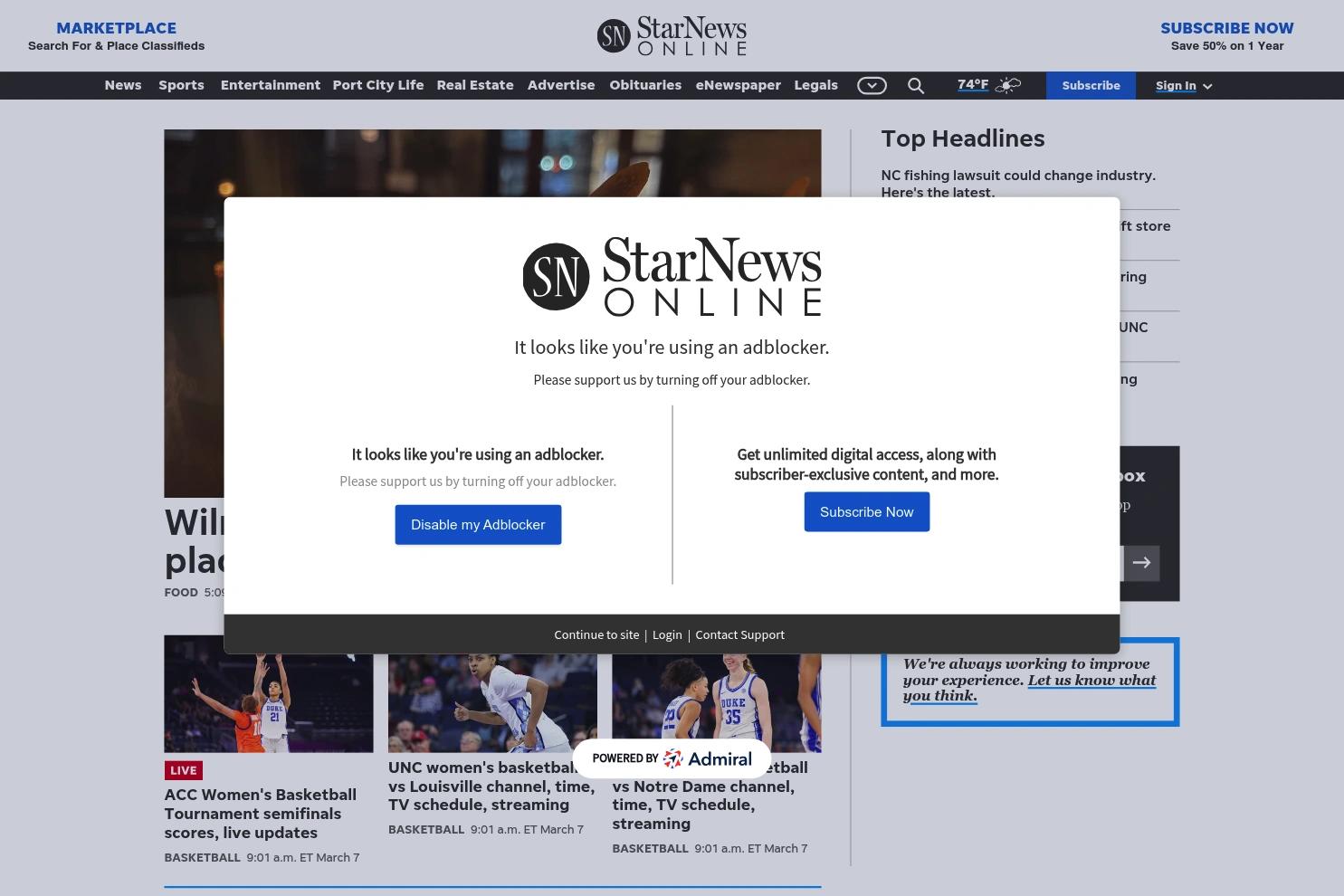Click the large StarNews logo in dialog
The width and height of the screenshot is (1344, 896).
click(x=672, y=276)
